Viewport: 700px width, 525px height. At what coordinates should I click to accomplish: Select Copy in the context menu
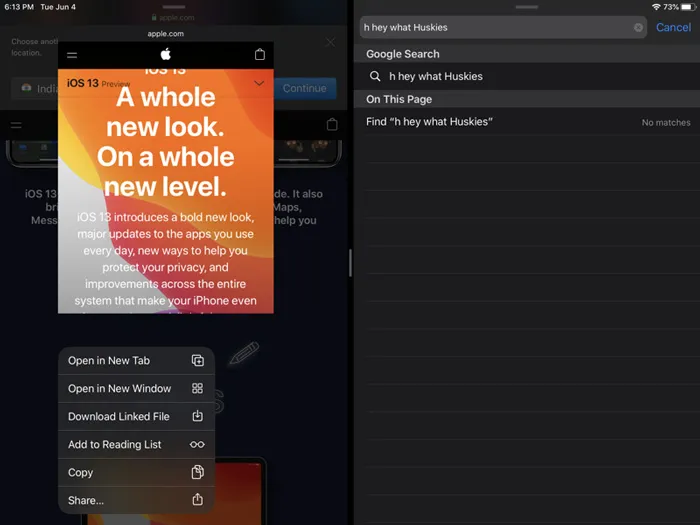81,473
